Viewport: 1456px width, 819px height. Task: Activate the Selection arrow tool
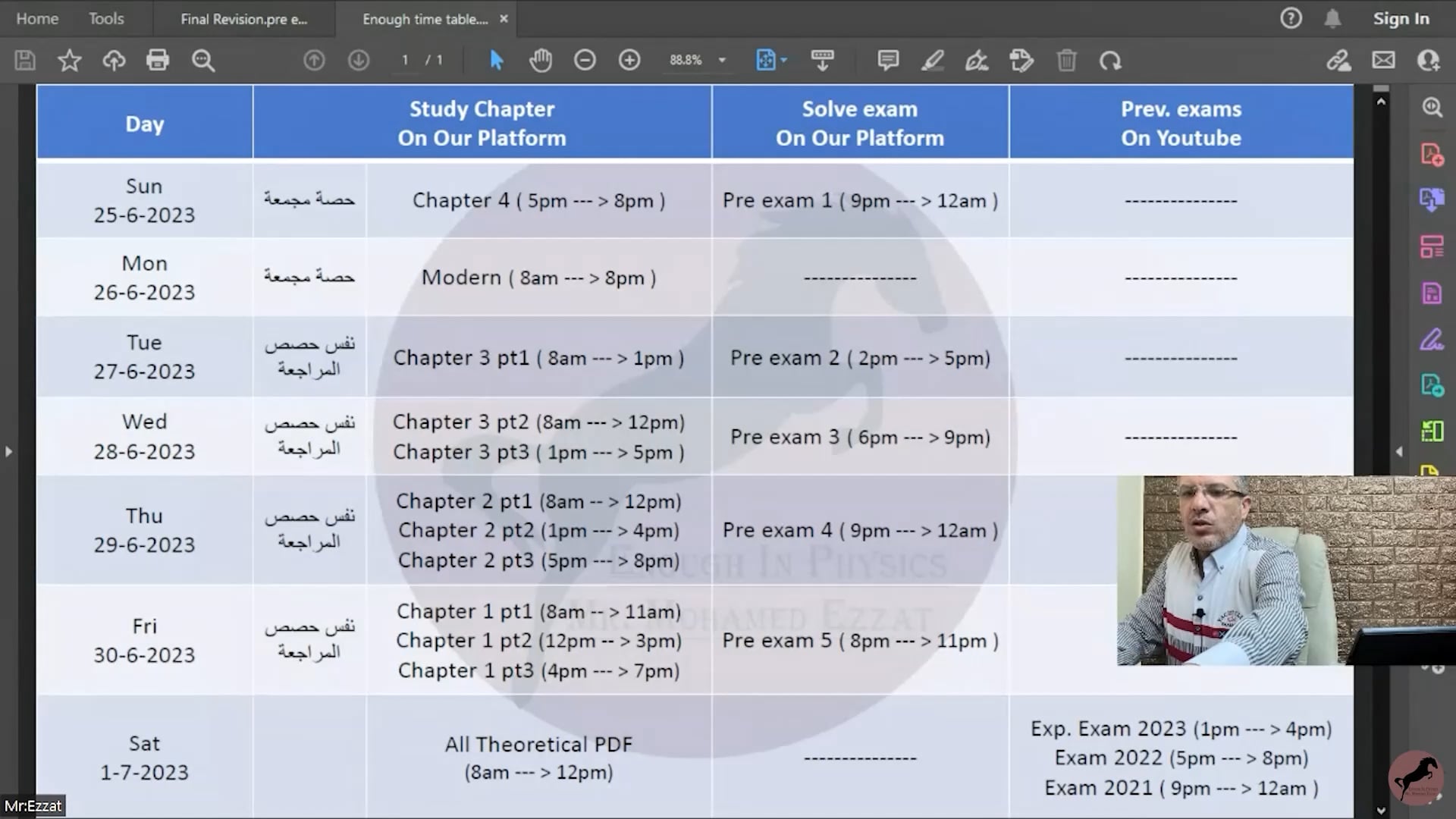pyautogui.click(x=496, y=60)
